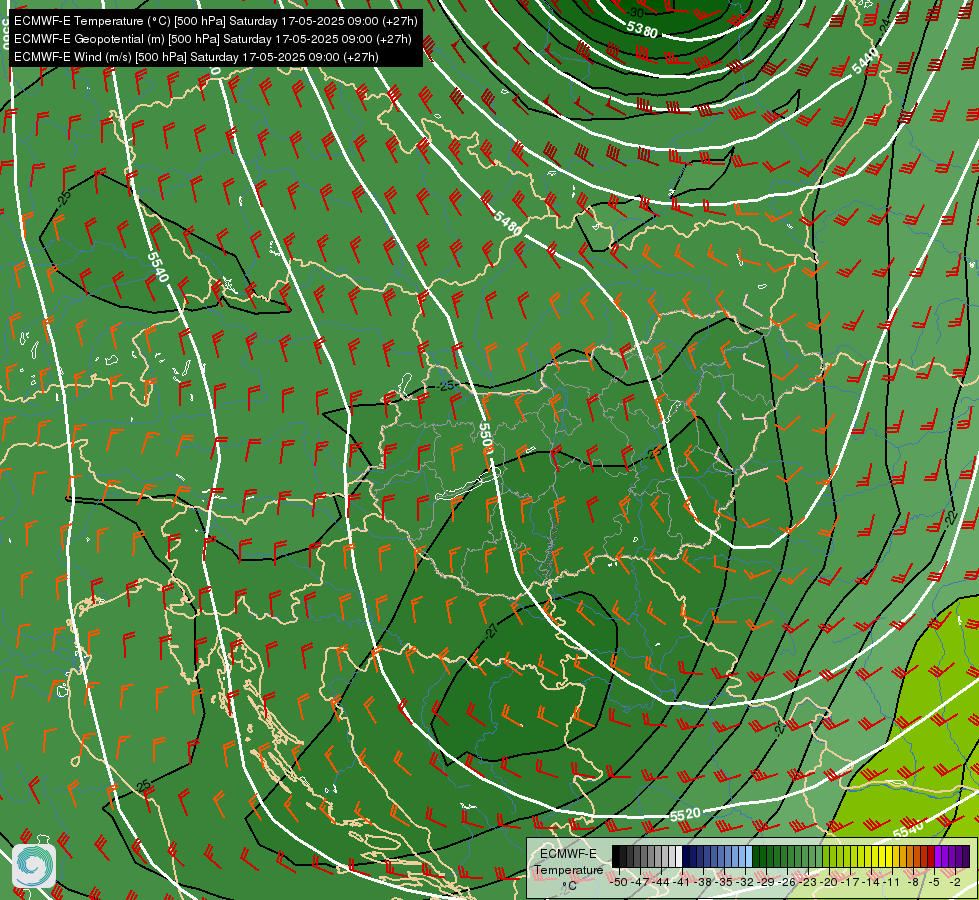This screenshot has width=979, height=900.
Task: Select the ECMWF-E Temperature 500 hPa title line
Action: [x=215, y=21]
